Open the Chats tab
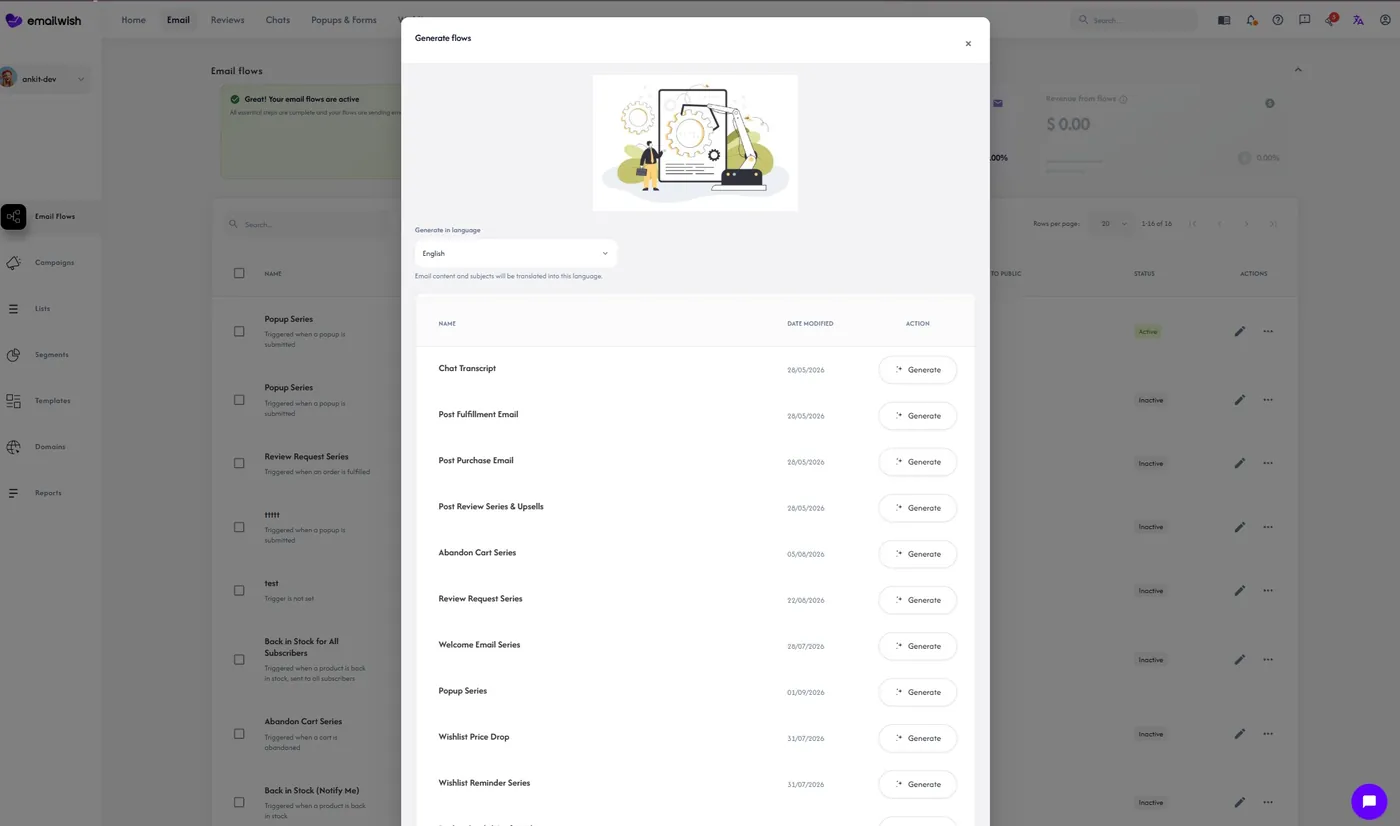Viewport: 1400px width, 826px height. coord(278,20)
